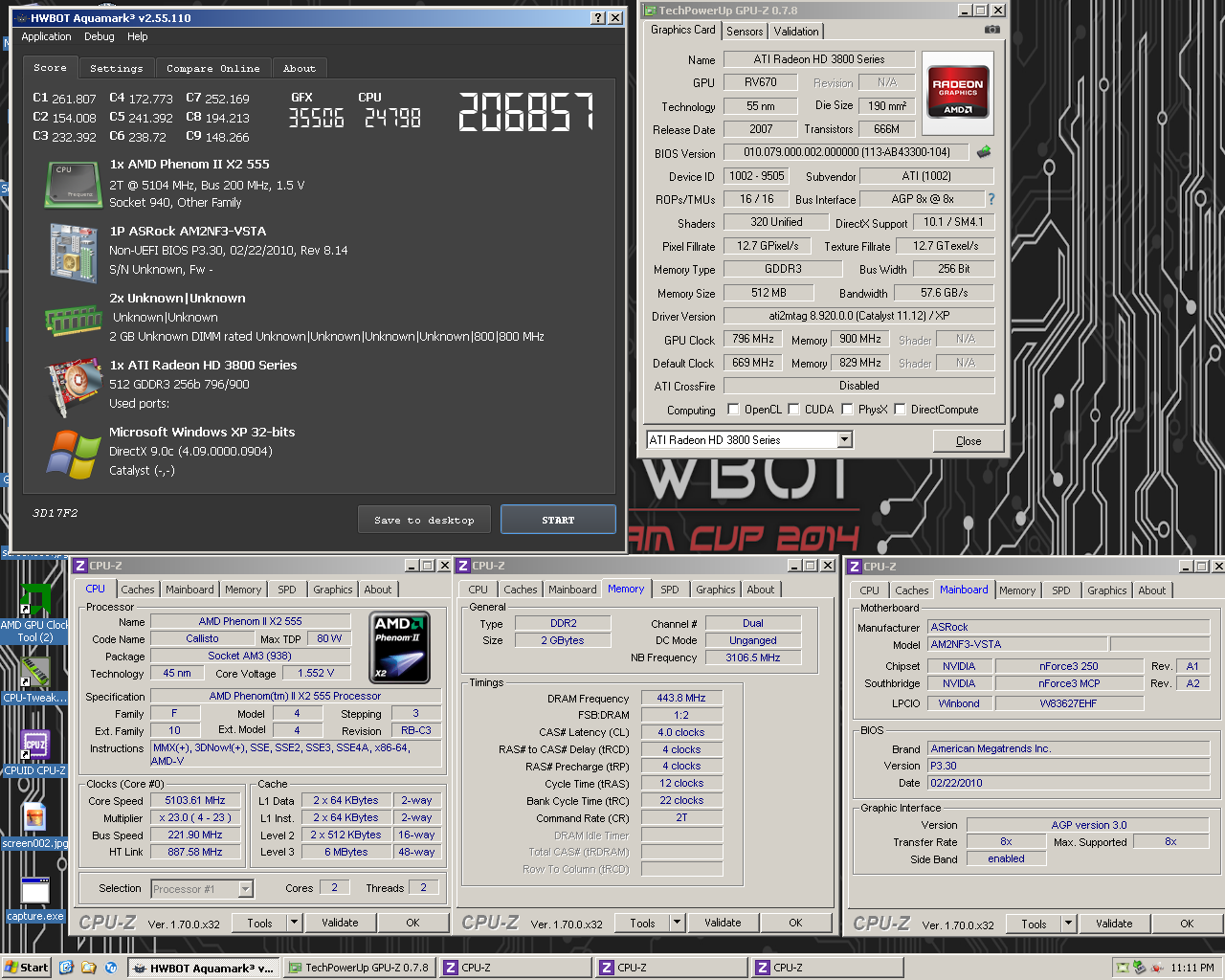Click the ASRock motherboard icon in Aquamark
This screenshot has width=1225, height=980.
pyautogui.click(x=73, y=253)
